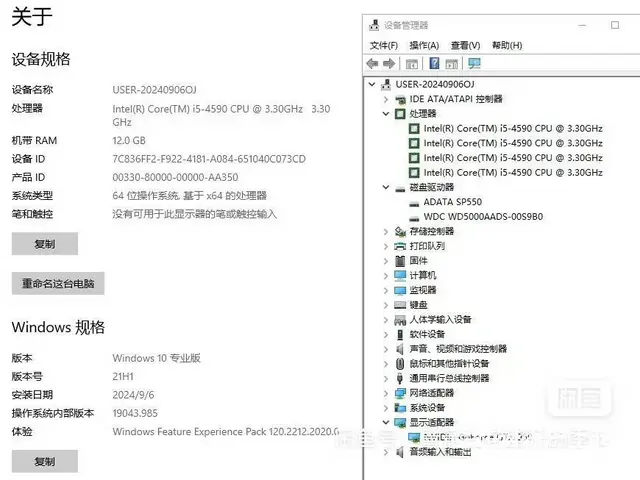The height and width of the screenshot is (480, 640).
Task: Collapse the 显示适配器 node
Action: pyautogui.click(x=386, y=422)
